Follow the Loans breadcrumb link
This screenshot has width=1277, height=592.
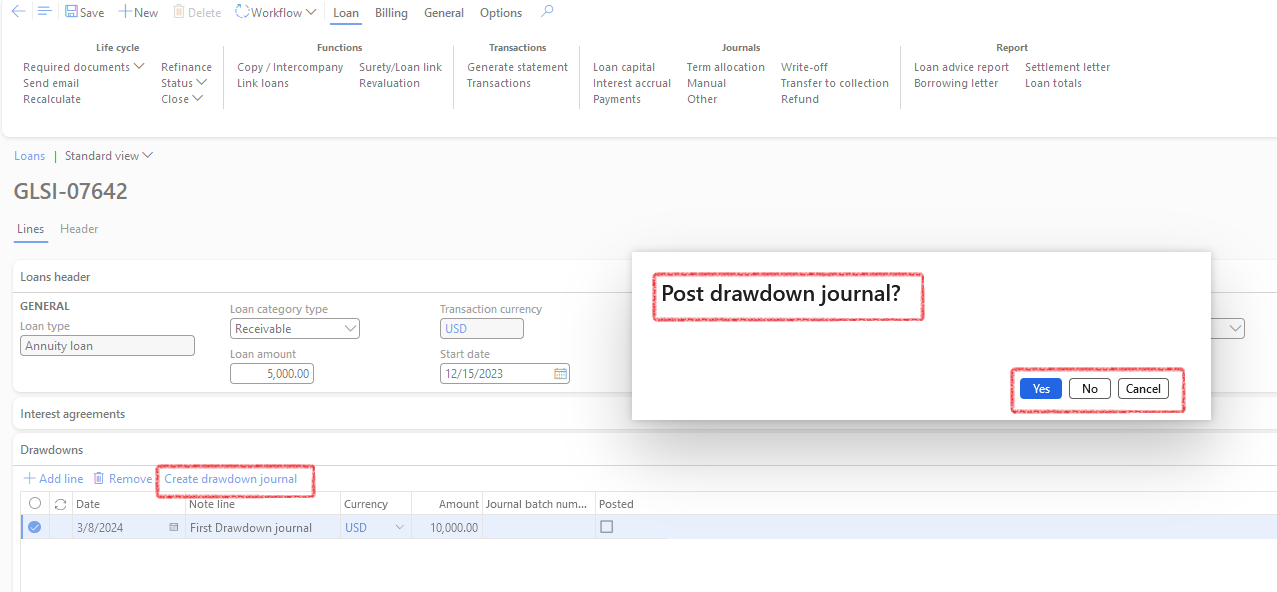pyautogui.click(x=30, y=156)
